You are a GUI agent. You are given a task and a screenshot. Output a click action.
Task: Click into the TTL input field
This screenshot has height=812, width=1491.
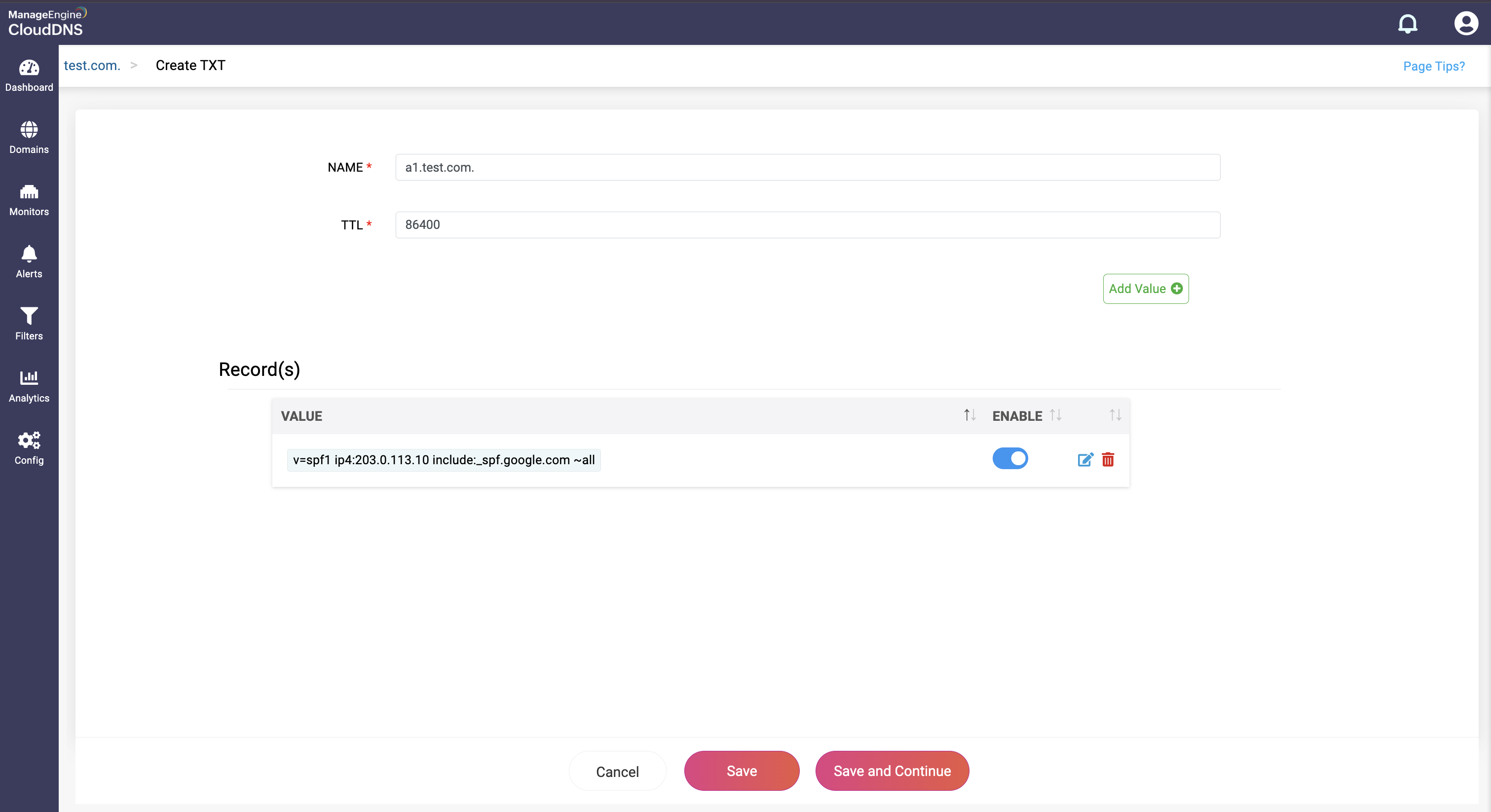click(x=808, y=224)
